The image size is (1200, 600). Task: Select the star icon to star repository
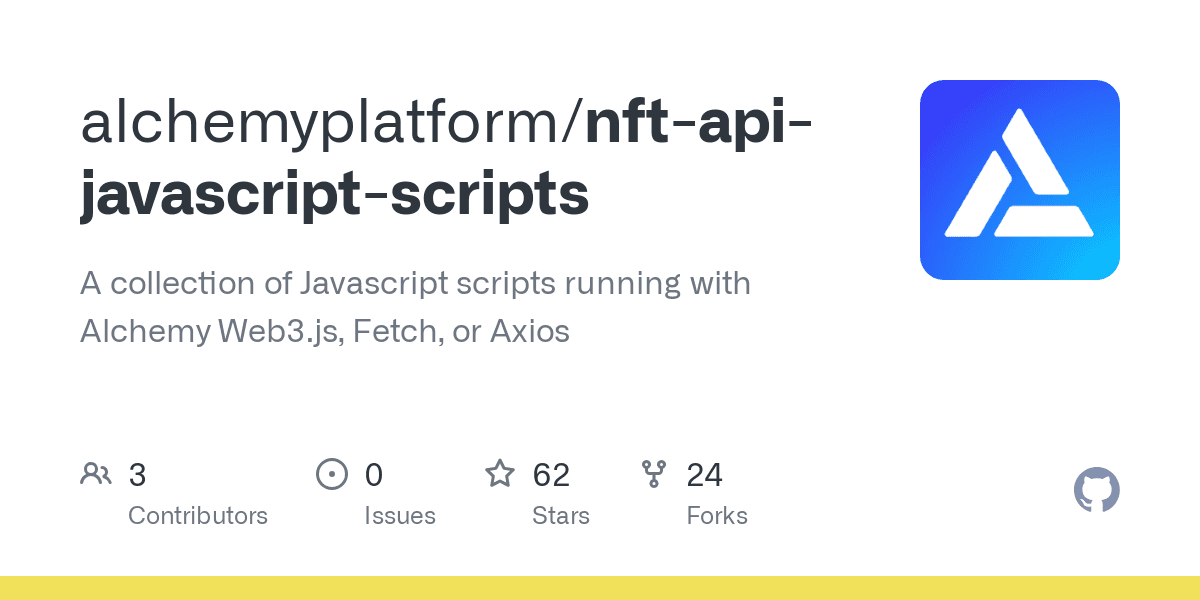point(499,473)
